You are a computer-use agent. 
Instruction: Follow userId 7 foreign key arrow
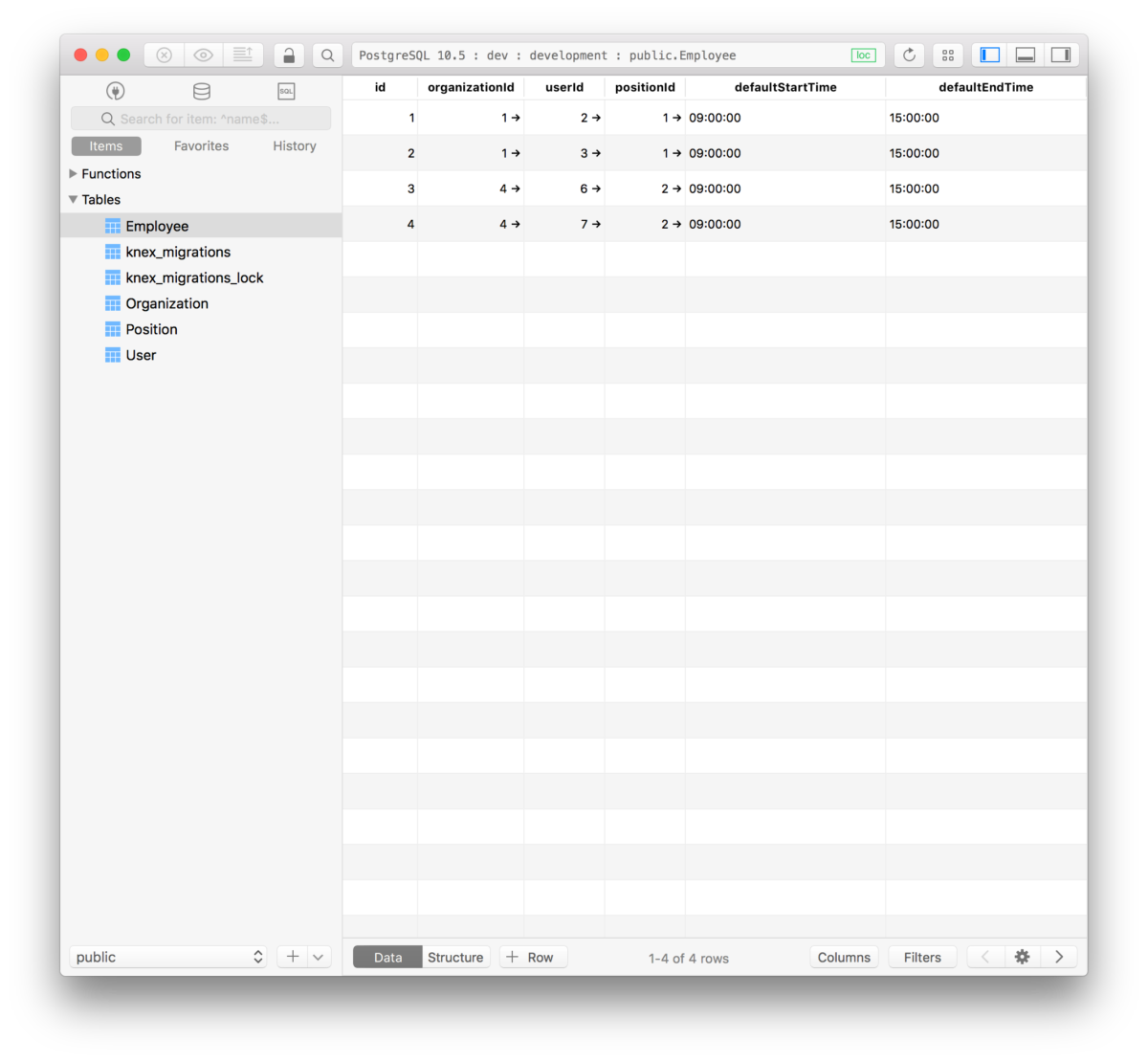pos(596,224)
